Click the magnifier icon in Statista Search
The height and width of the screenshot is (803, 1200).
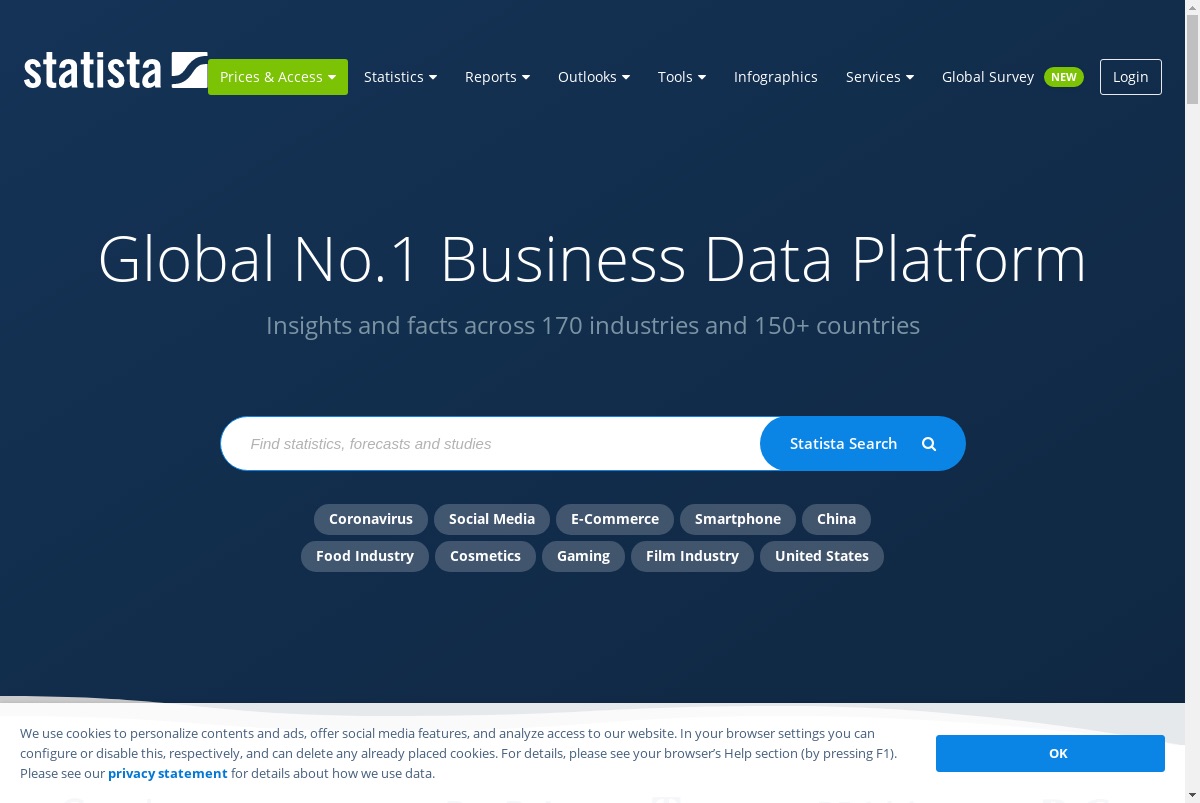[929, 444]
